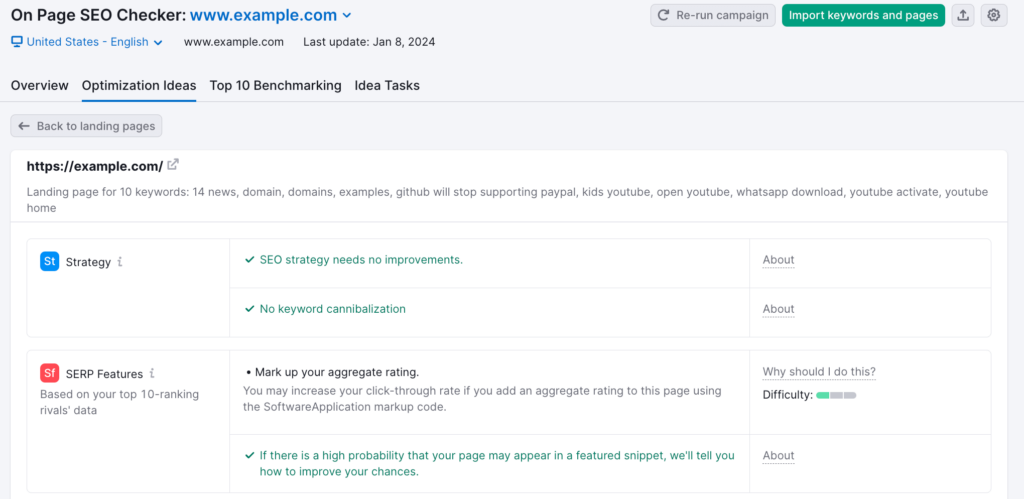Click Why should I do this? link
1024x499 pixels.
[x=819, y=372]
